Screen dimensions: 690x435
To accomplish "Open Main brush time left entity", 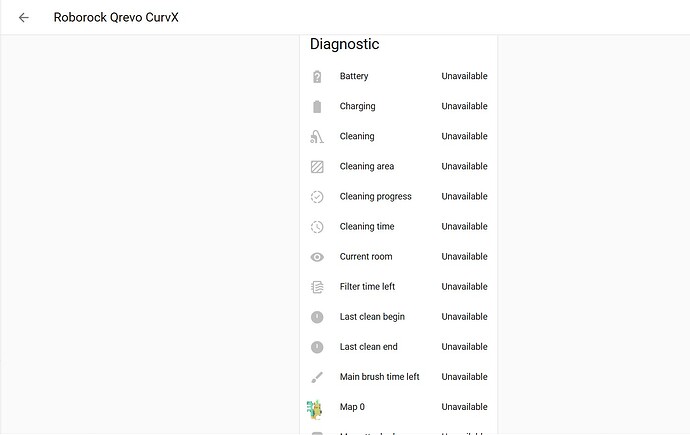I will point(379,377).
